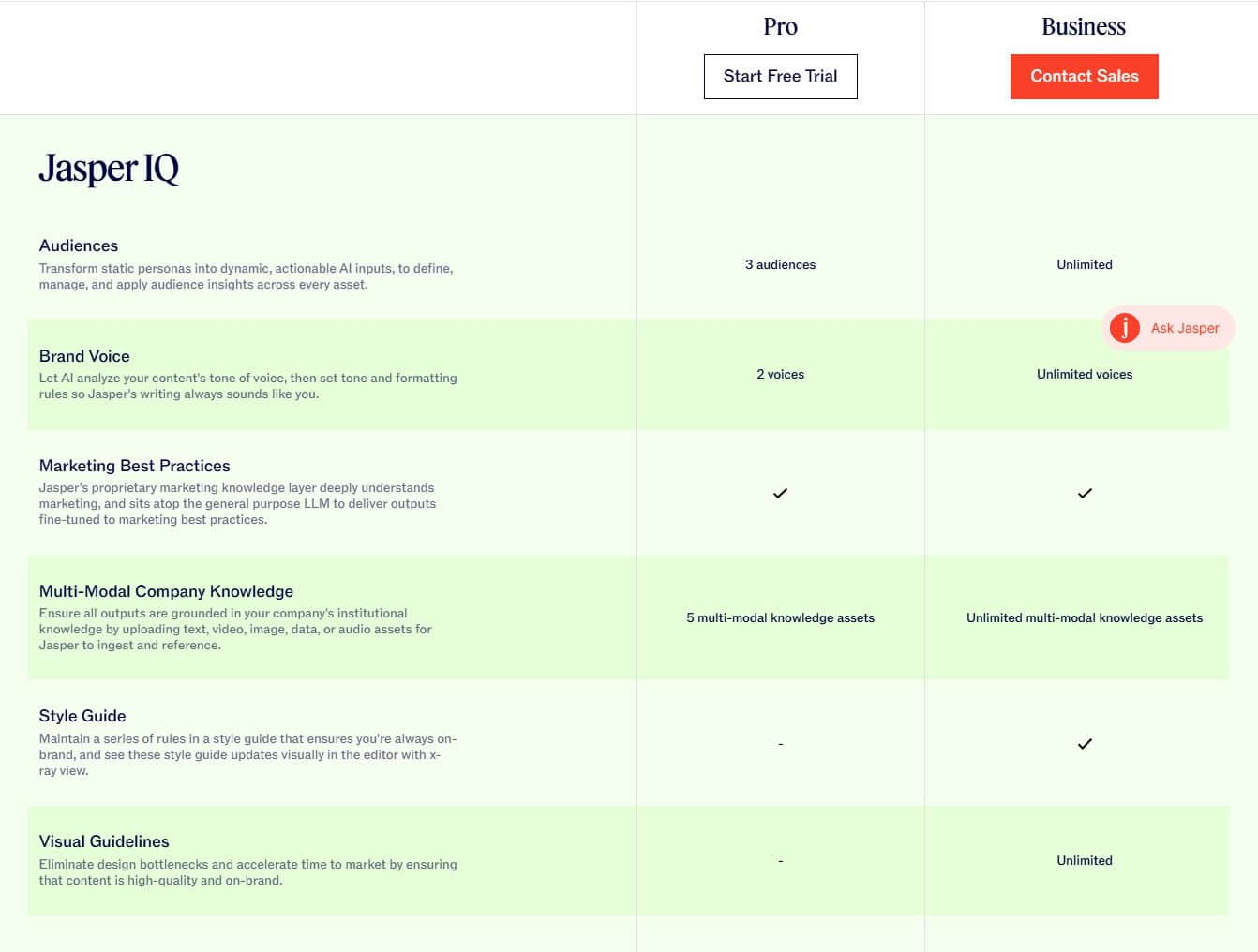
Task: Click the Audiences feature title
Action: coord(79,245)
